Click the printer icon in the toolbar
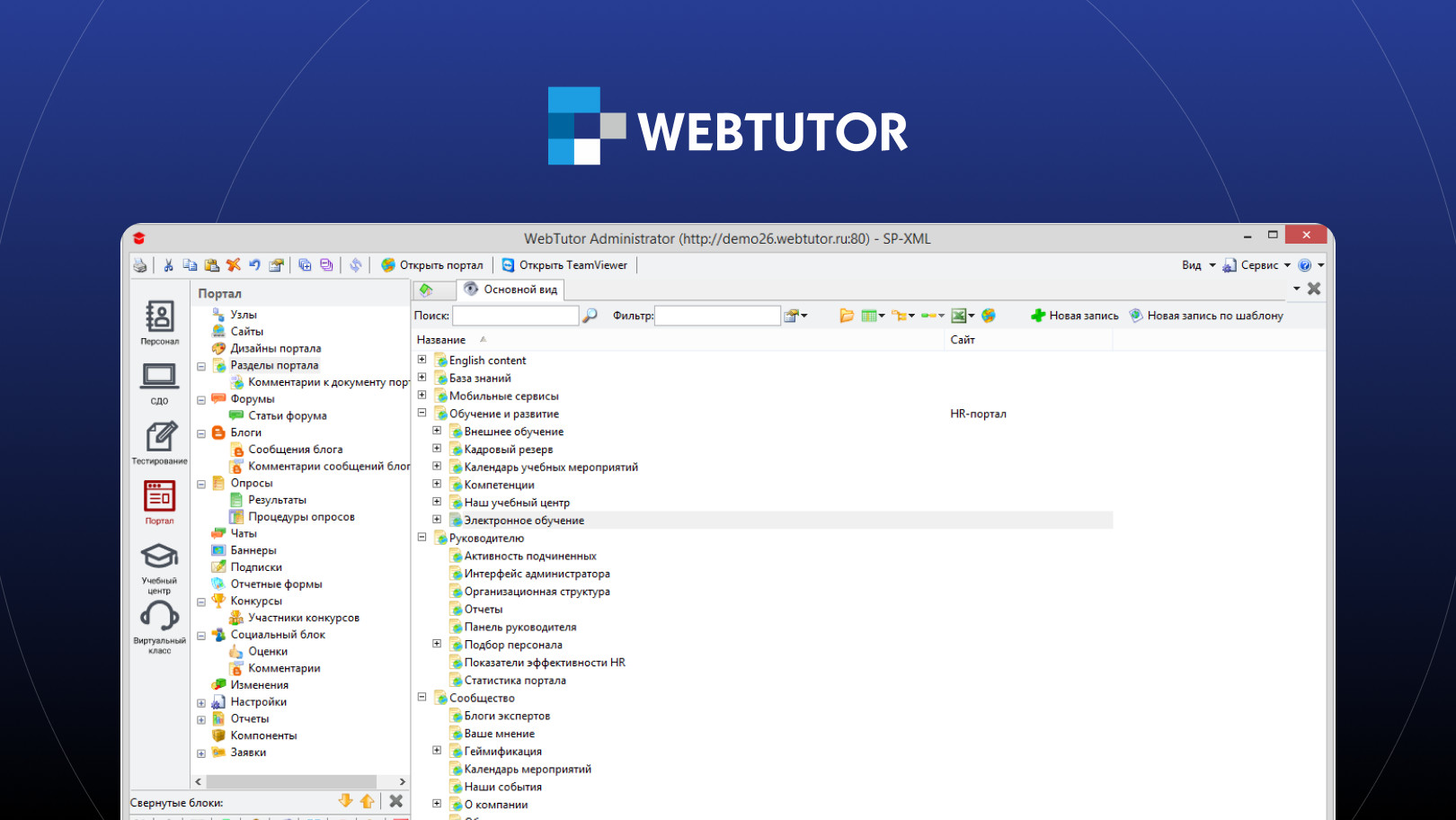This screenshot has width=1456, height=820. (x=140, y=265)
